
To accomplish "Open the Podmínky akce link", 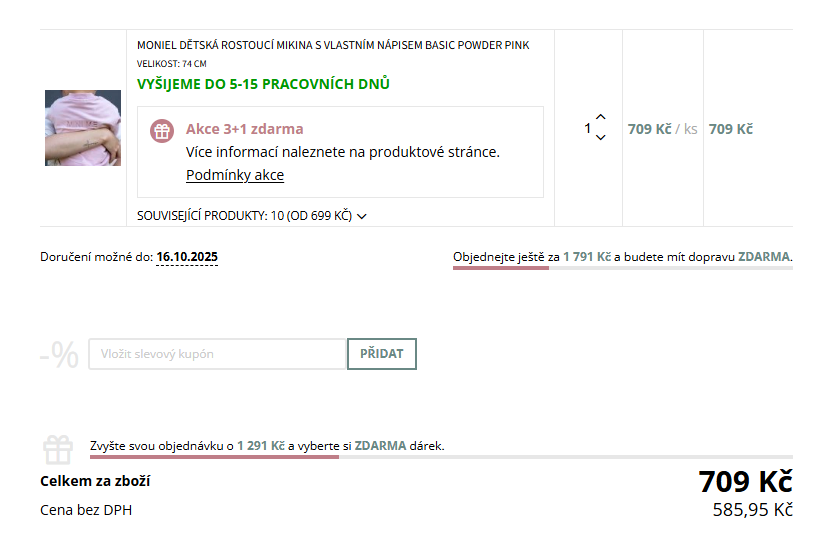I will point(235,175).
